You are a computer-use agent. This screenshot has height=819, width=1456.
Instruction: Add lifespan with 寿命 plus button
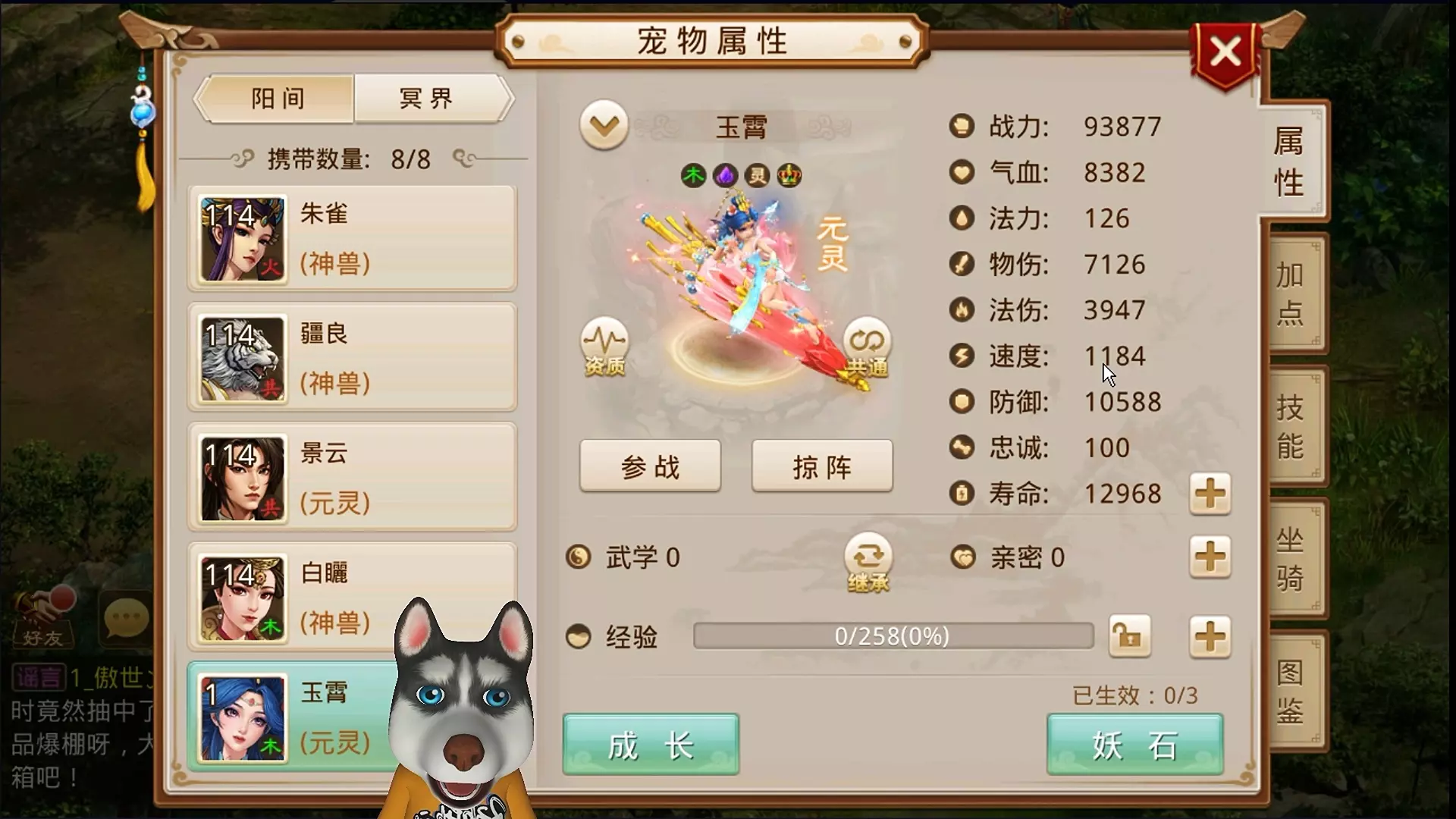(x=1210, y=494)
